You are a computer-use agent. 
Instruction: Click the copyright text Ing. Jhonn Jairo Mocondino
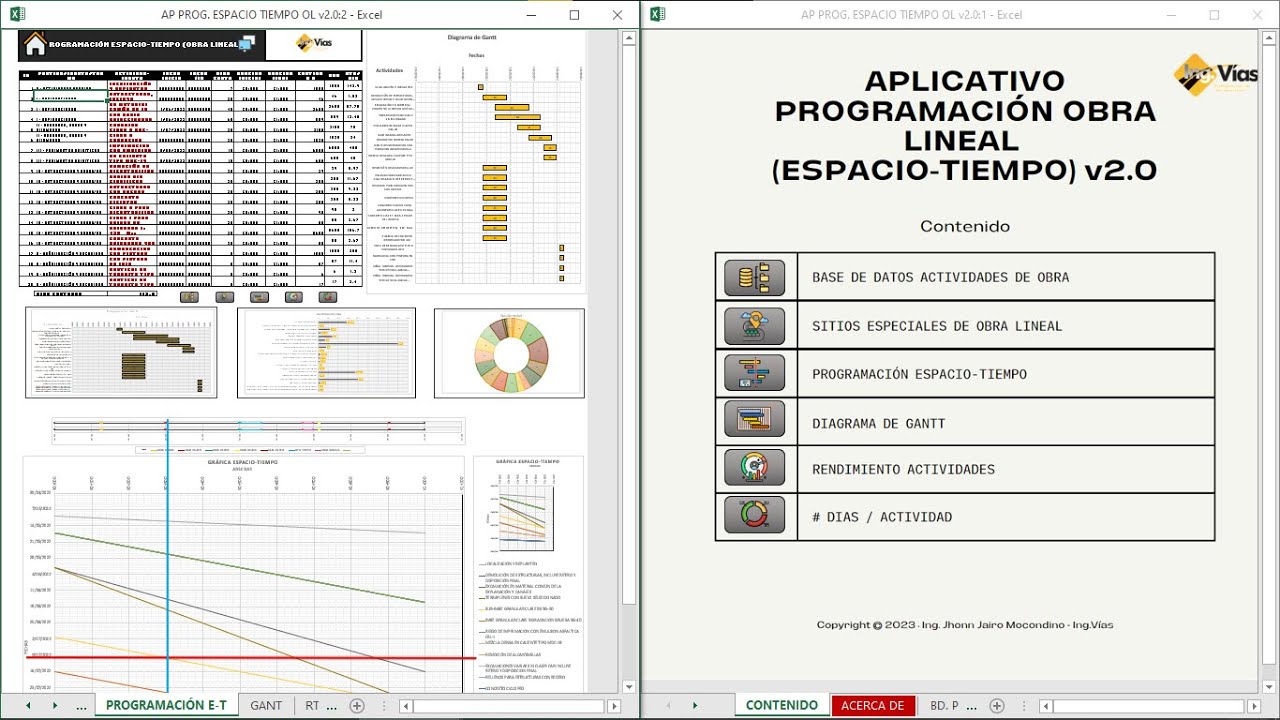tap(965, 625)
